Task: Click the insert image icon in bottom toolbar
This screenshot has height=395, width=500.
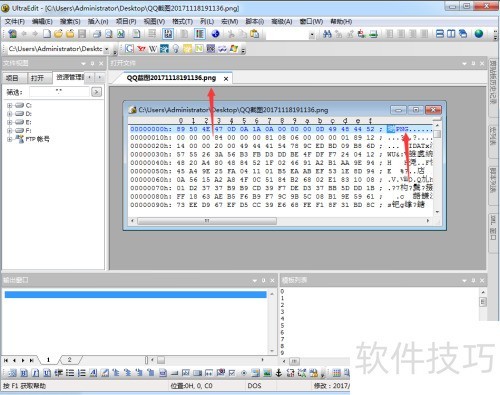Action: point(267,373)
